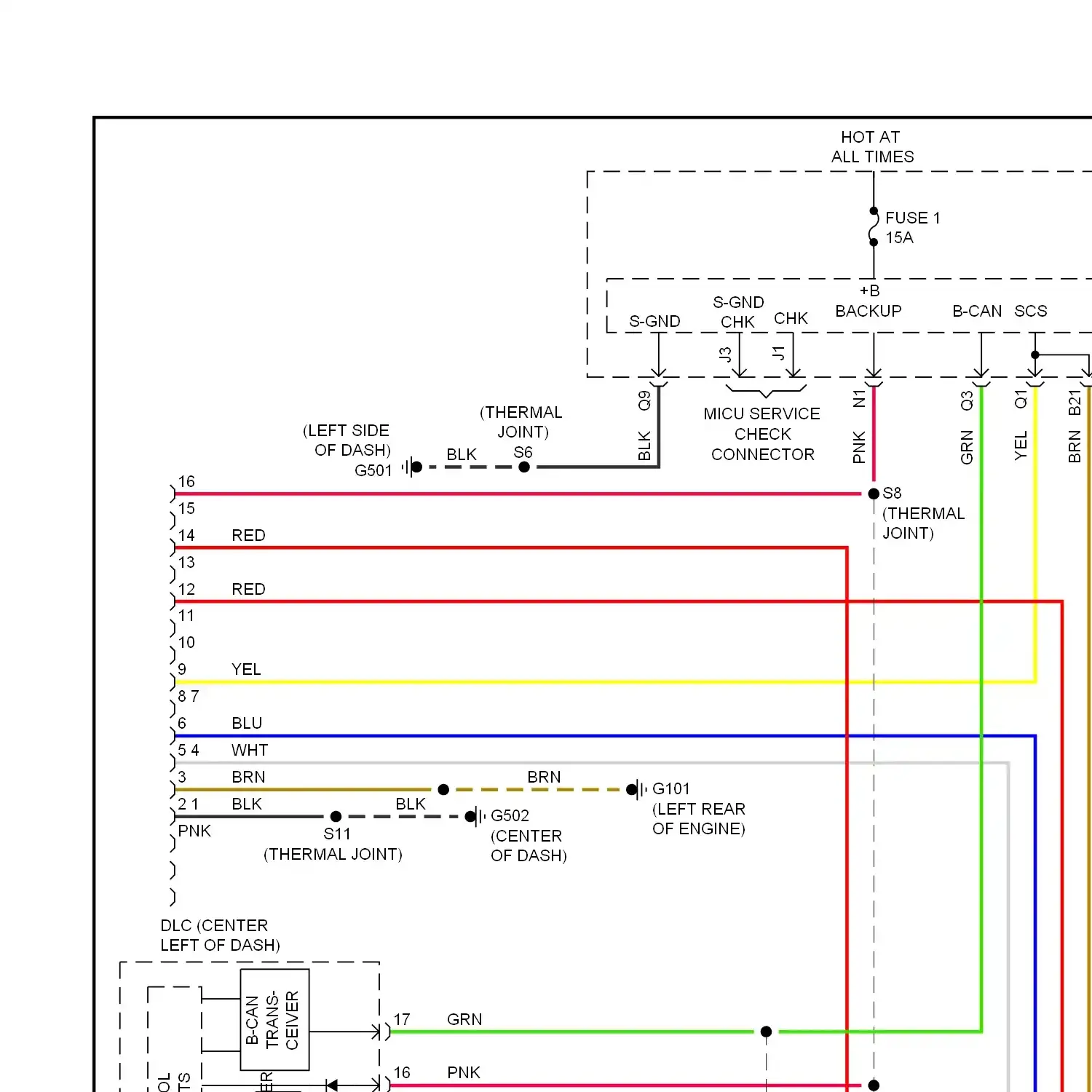1092x1092 pixels.
Task: Select the RED wire label at pin 12
Action: [x=248, y=589]
